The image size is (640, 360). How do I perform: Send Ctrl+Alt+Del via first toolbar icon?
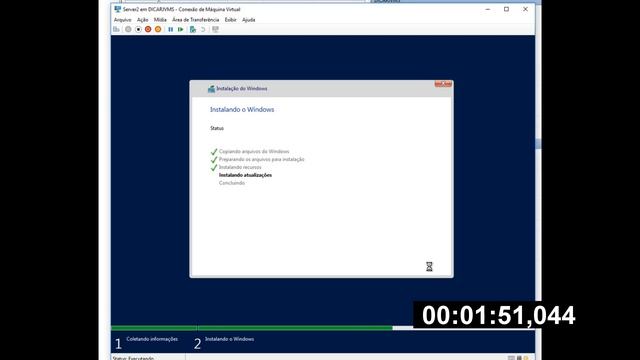point(117,29)
